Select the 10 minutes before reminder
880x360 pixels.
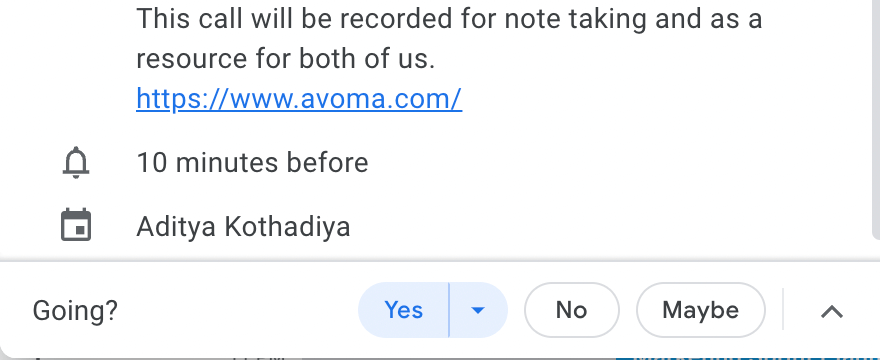click(252, 163)
